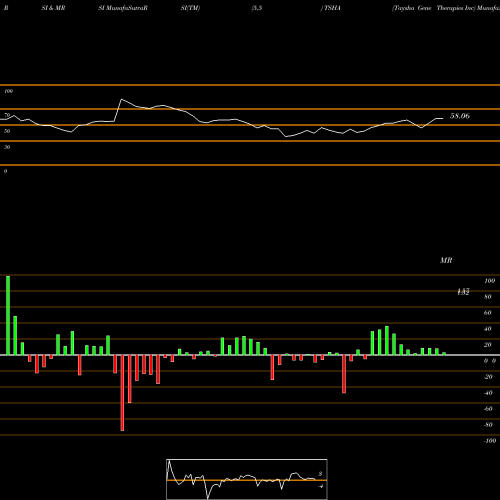This screenshot has height=500, width=500.
Task: Click the deepest red histogram bar near -90
Action: point(122,393)
